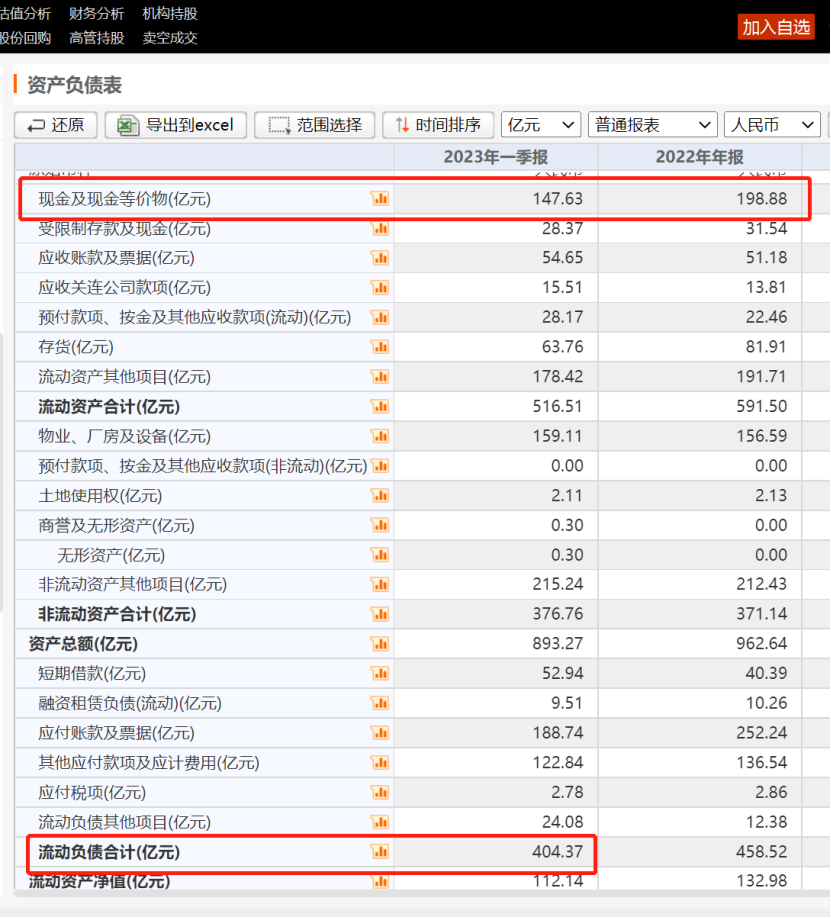Click the 还原 restore button
The width and height of the screenshot is (831, 918).
pyautogui.click(x=56, y=125)
